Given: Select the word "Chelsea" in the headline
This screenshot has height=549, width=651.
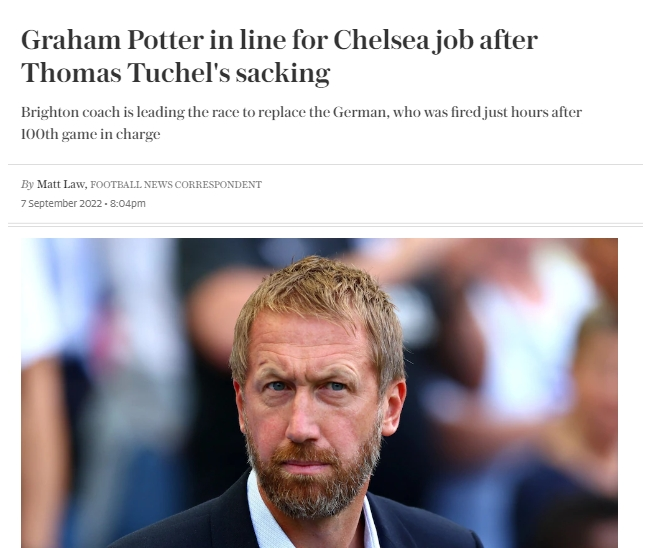Looking at the screenshot, I should (381, 40).
